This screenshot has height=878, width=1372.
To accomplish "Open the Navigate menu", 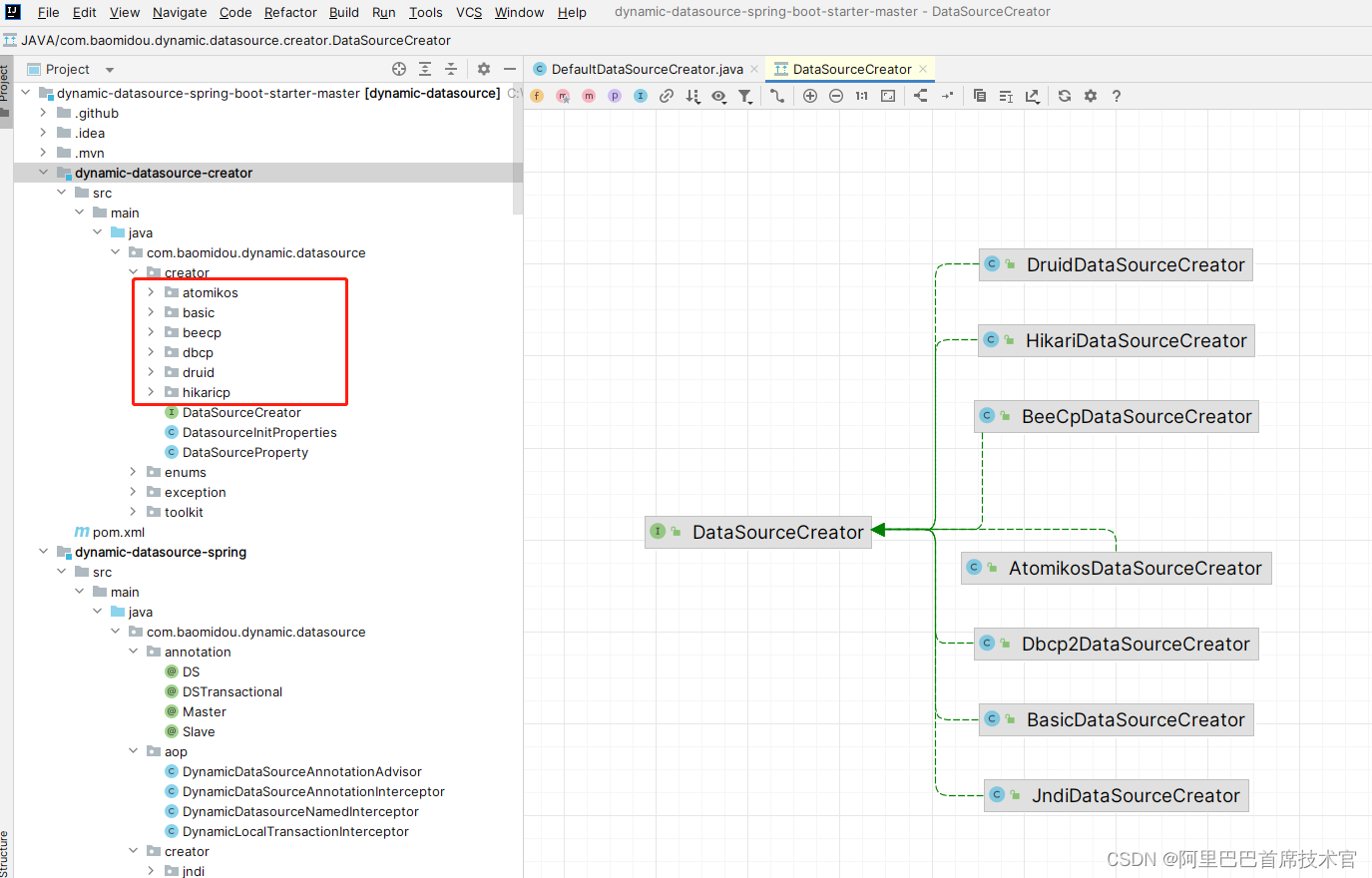I will [x=180, y=12].
